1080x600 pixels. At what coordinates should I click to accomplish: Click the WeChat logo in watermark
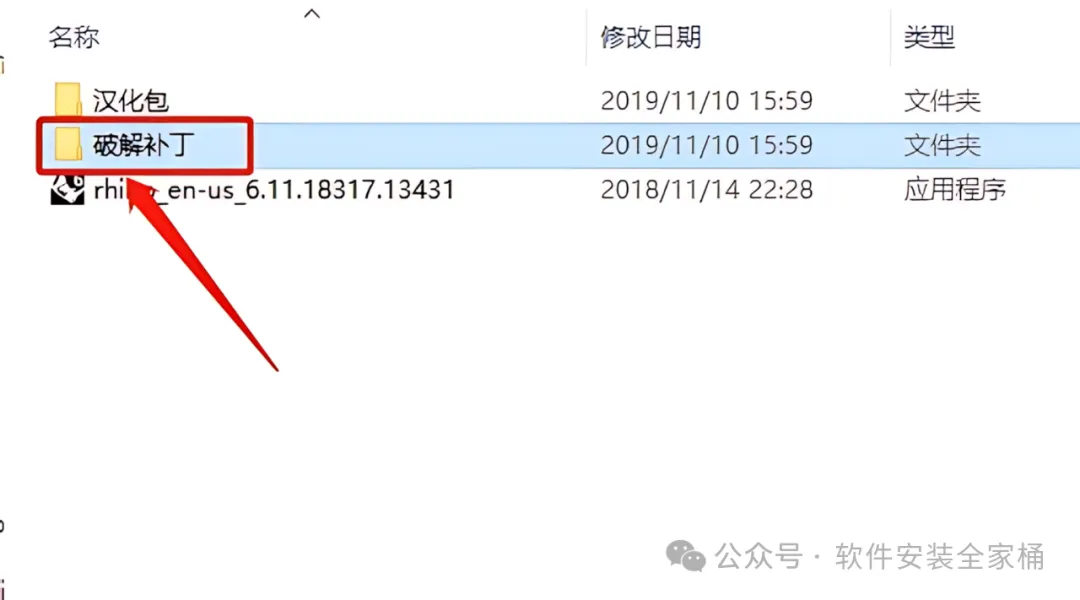point(685,556)
